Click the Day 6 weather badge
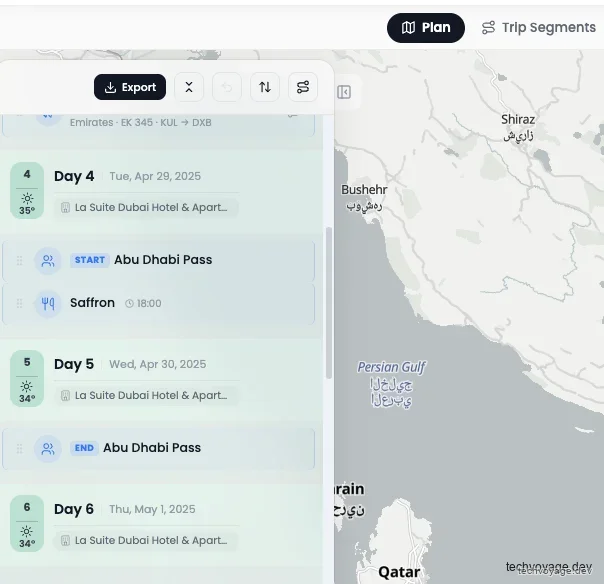This screenshot has height=584, width=604. point(27,524)
